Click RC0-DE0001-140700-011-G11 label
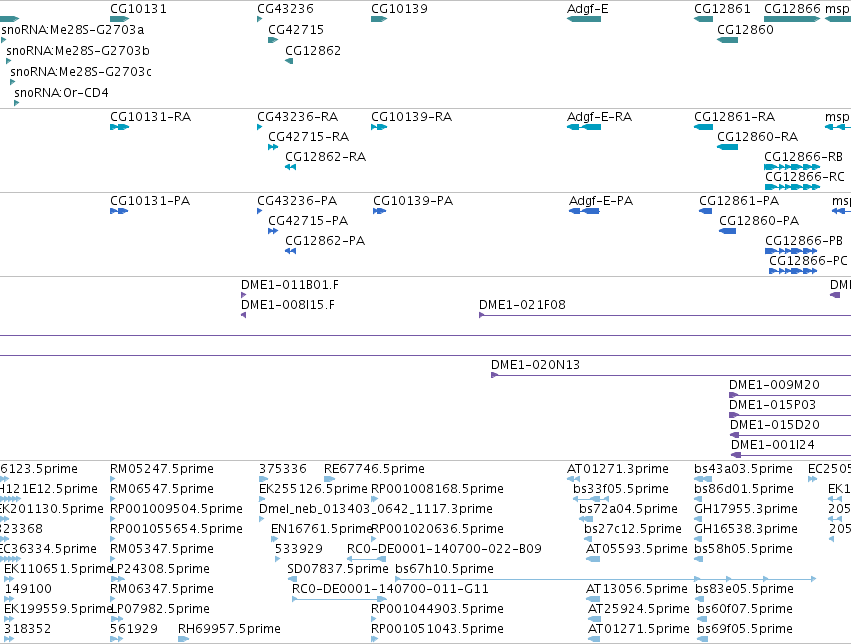The height and width of the screenshot is (644, 851). [x=390, y=589]
